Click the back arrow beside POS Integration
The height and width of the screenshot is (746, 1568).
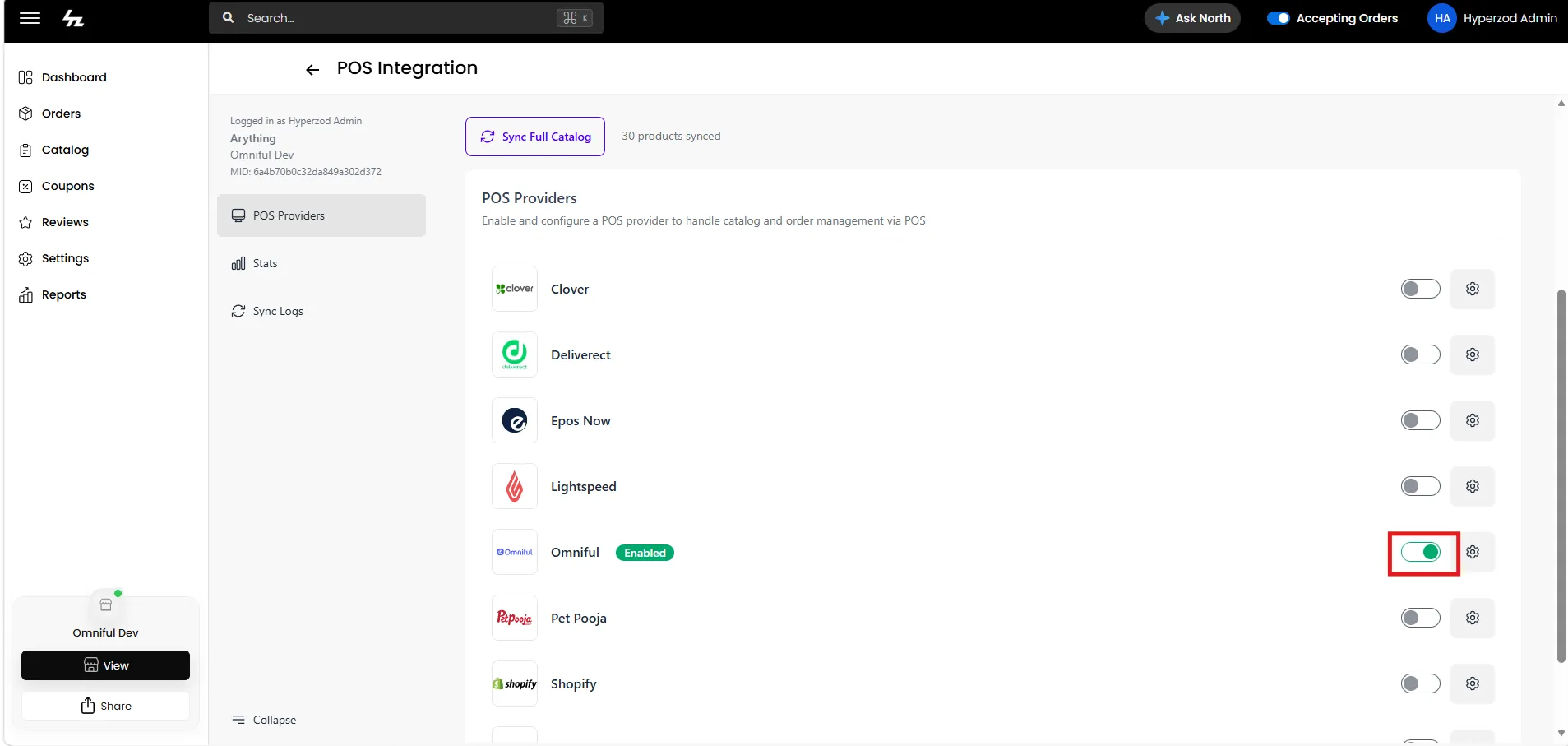[312, 70]
